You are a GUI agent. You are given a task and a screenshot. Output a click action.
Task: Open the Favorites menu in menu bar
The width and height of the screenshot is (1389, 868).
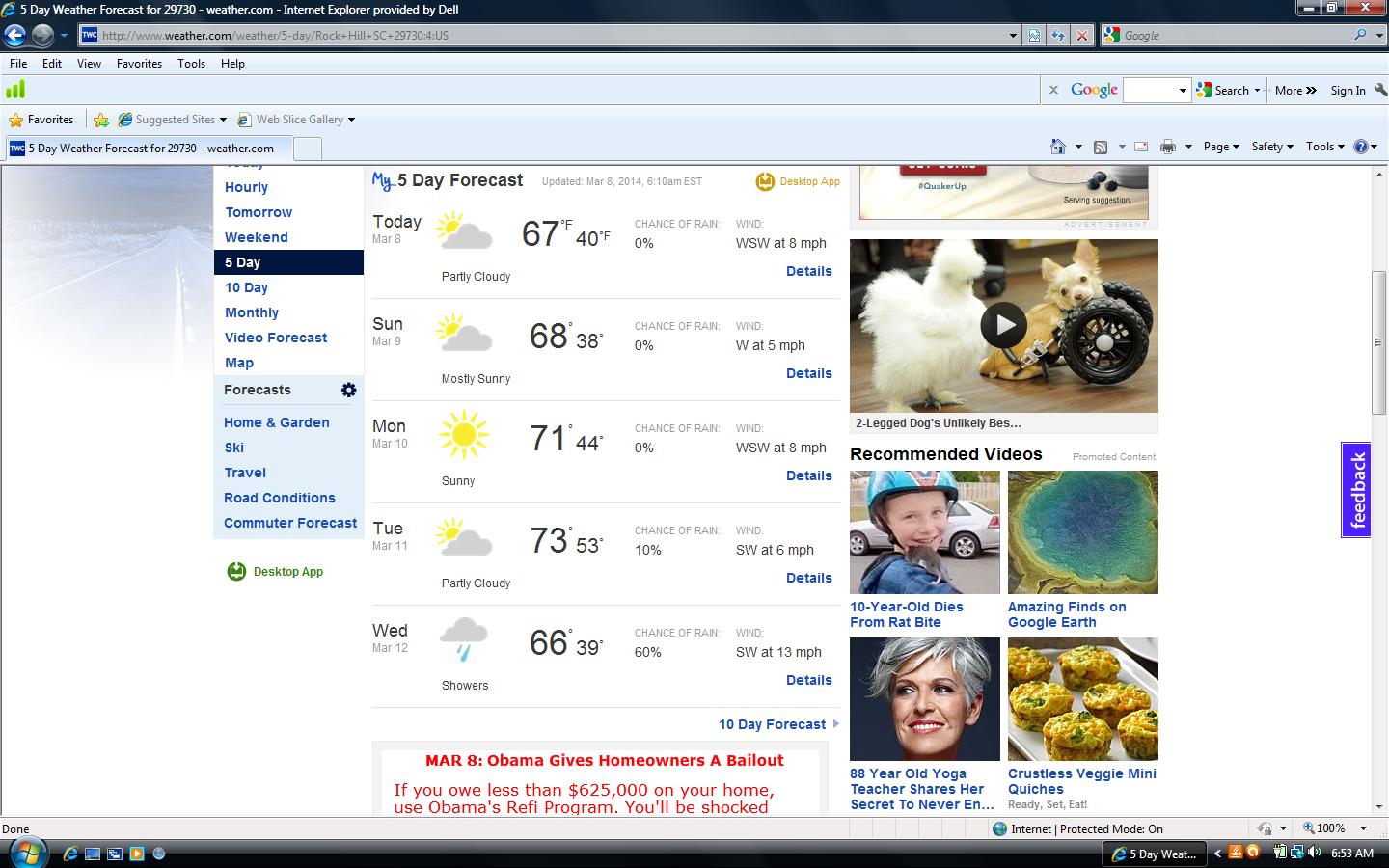(139, 64)
